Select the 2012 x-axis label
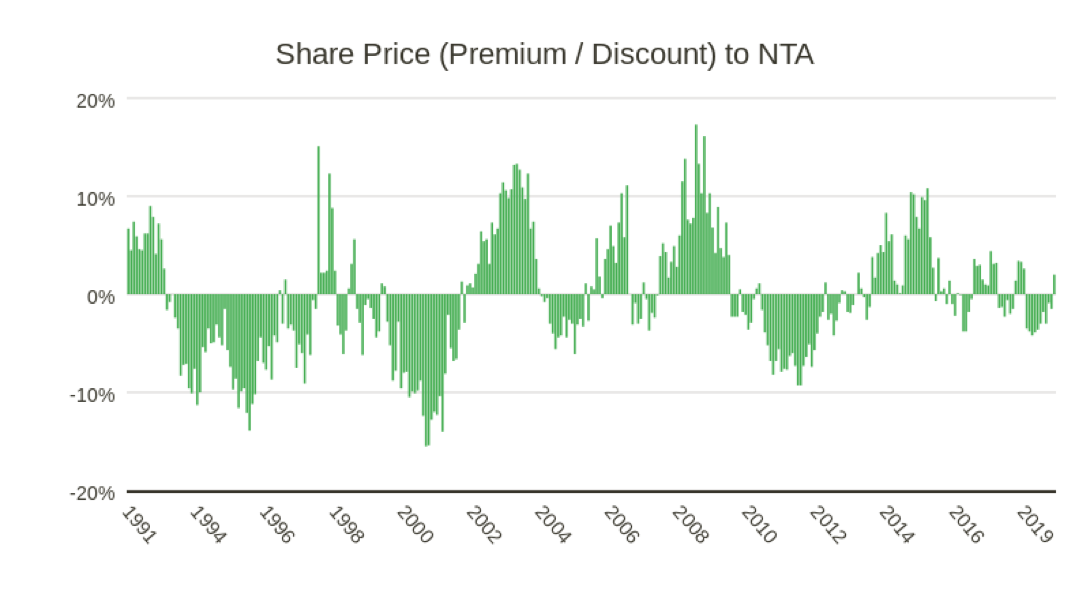 pyautogui.click(x=828, y=525)
